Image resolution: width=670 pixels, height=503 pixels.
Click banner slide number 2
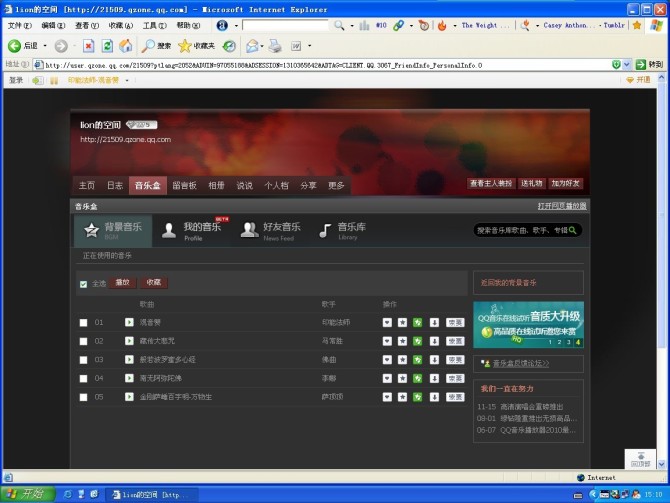559,342
